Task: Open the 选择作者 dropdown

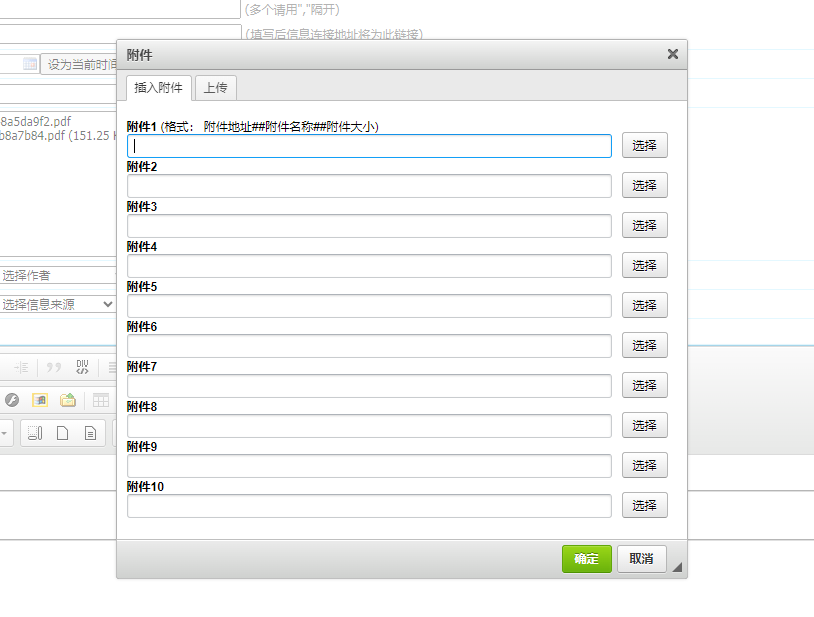Action: [x=58, y=276]
